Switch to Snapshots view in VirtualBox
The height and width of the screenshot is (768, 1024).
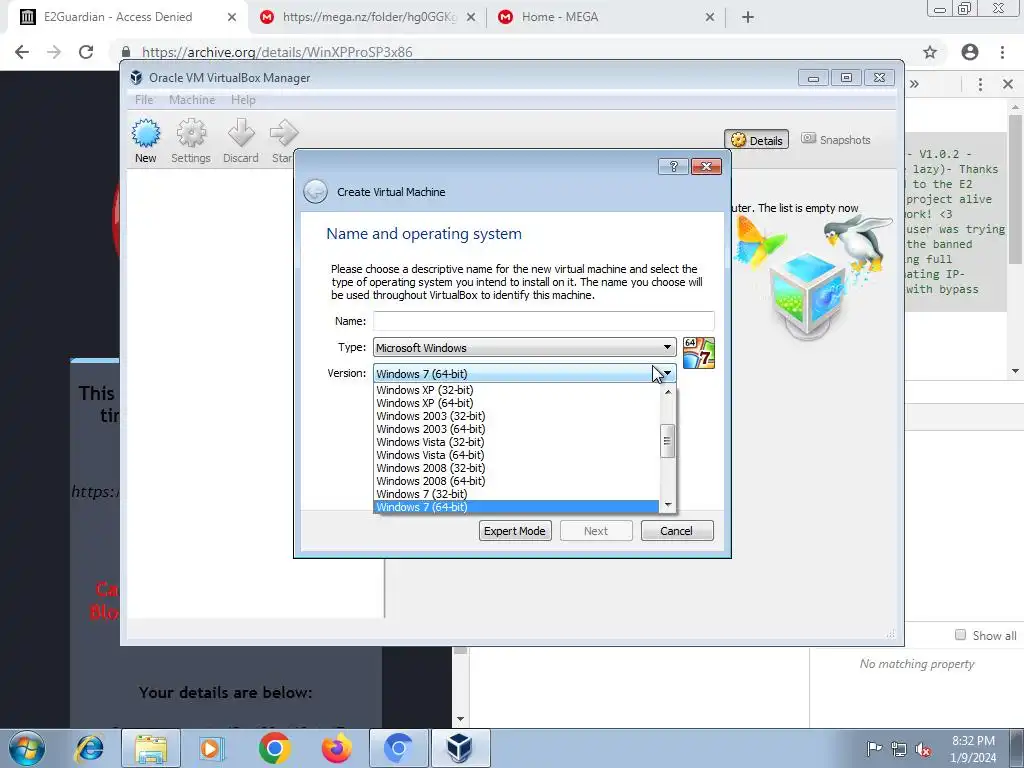tap(836, 139)
